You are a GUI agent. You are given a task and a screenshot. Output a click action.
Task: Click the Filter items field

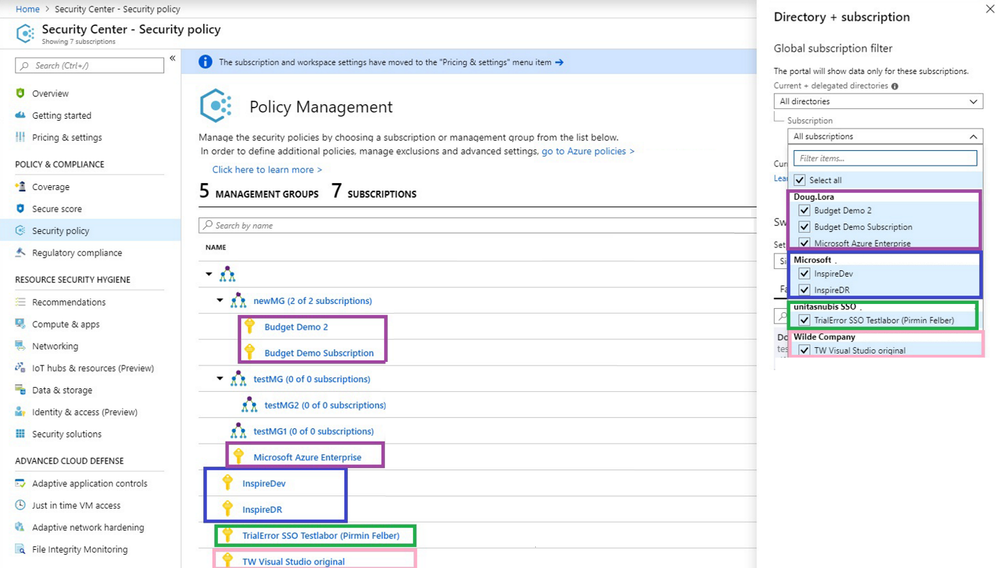pyautogui.click(x=885, y=158)
